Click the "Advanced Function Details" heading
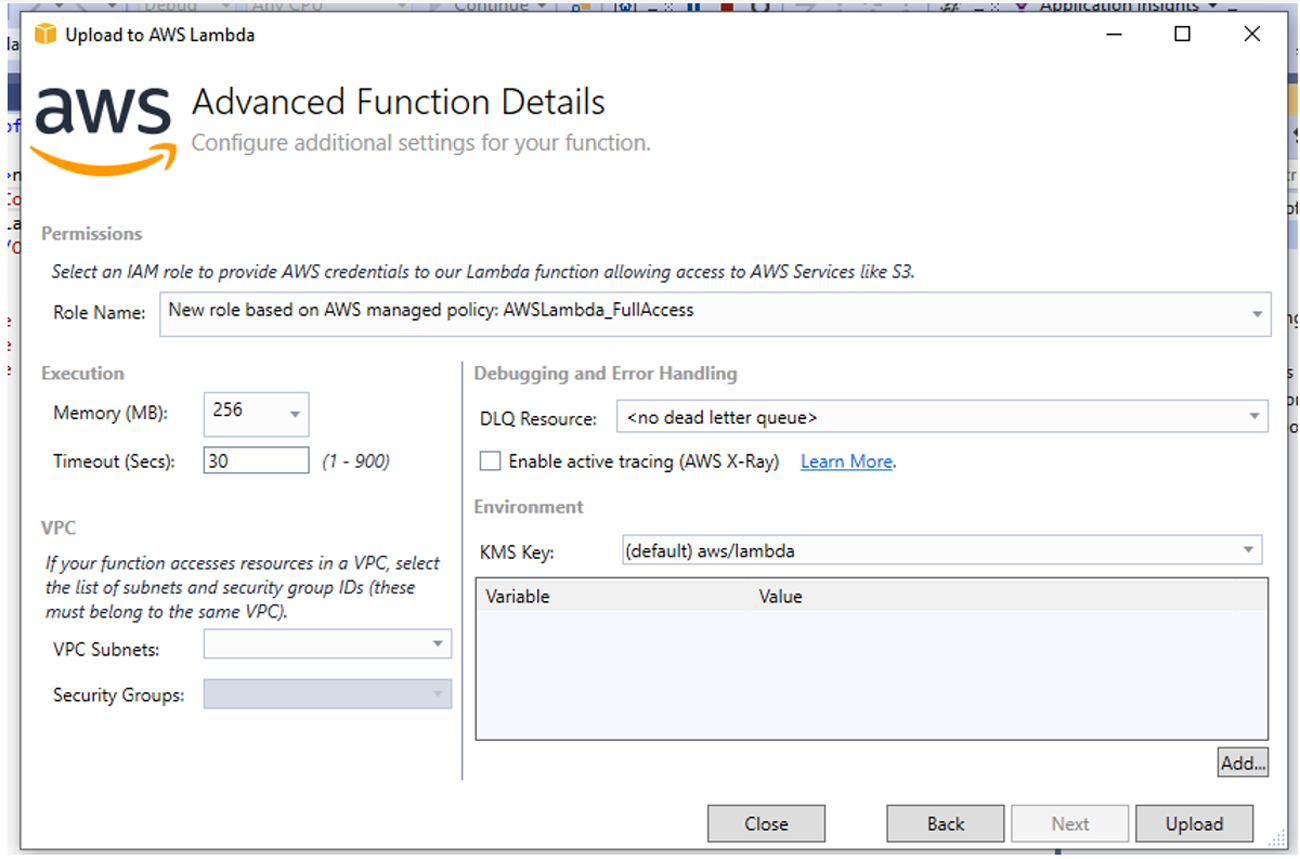Viewport: 1300px width, 859px height. (x=398, y=102)
